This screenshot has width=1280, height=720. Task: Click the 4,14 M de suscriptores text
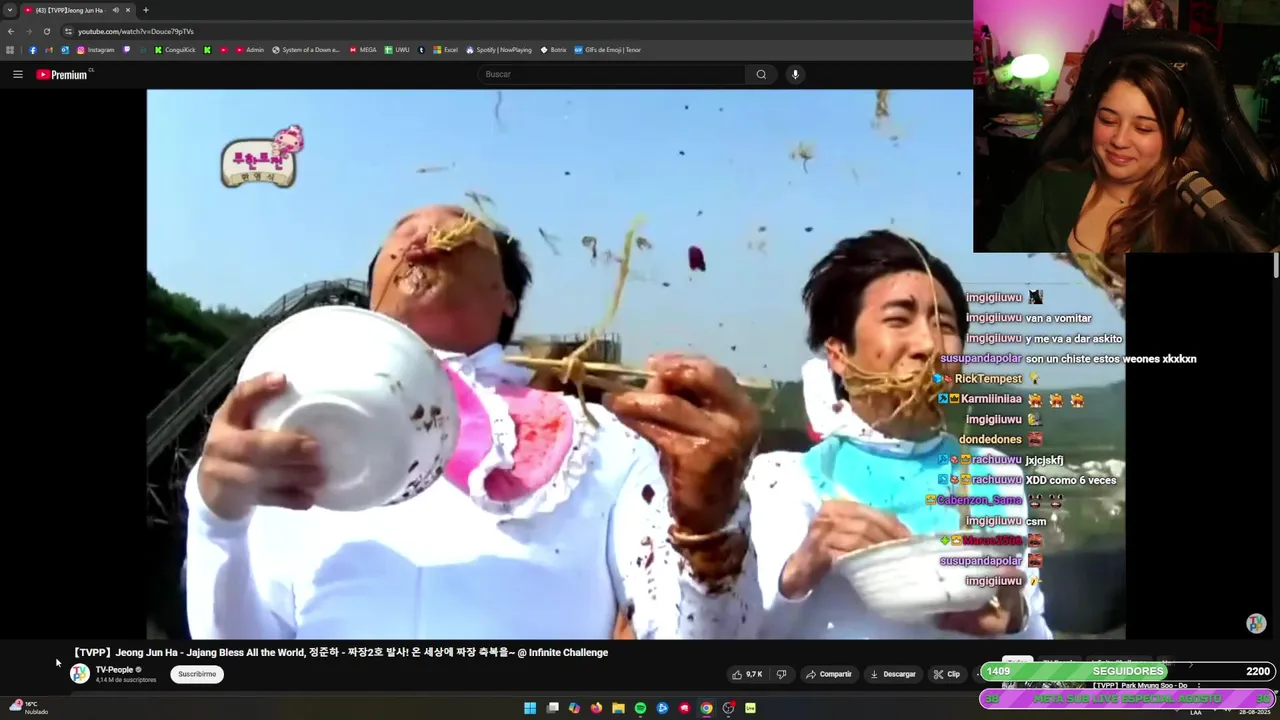[x=126, y=680]
